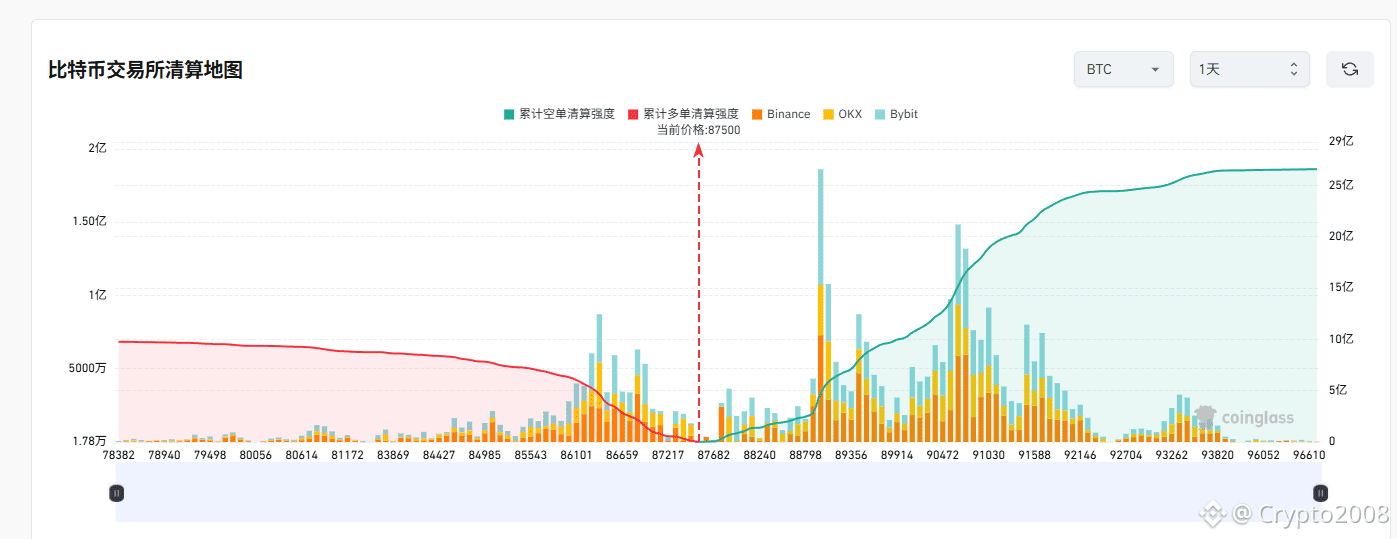Click the right axis label 10亿
The image size is (1397, 539).
click(x=1342, y=339)
